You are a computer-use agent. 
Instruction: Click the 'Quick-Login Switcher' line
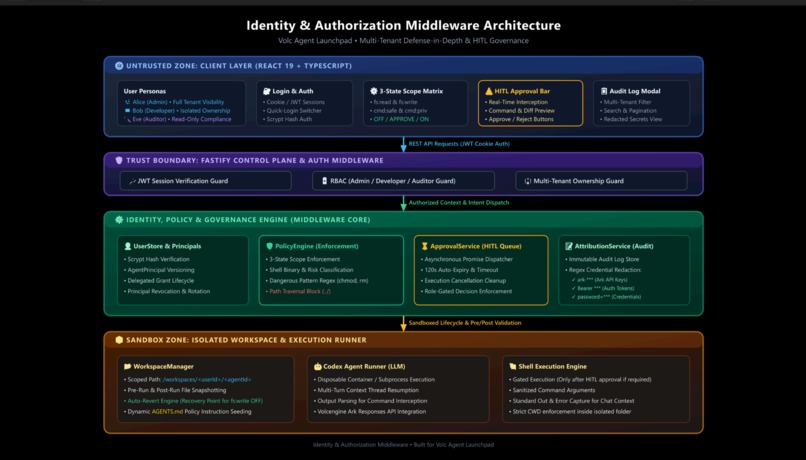pyautogui.click(x=292, y=111)
